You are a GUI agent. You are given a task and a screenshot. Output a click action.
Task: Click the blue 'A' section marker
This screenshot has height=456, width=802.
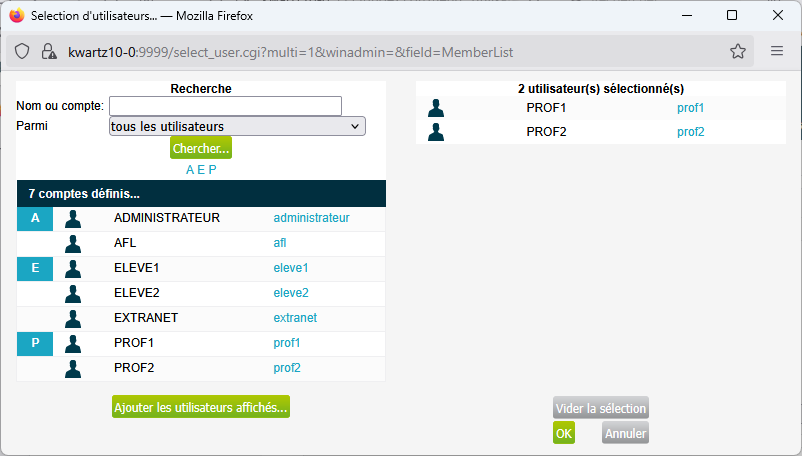35,218
